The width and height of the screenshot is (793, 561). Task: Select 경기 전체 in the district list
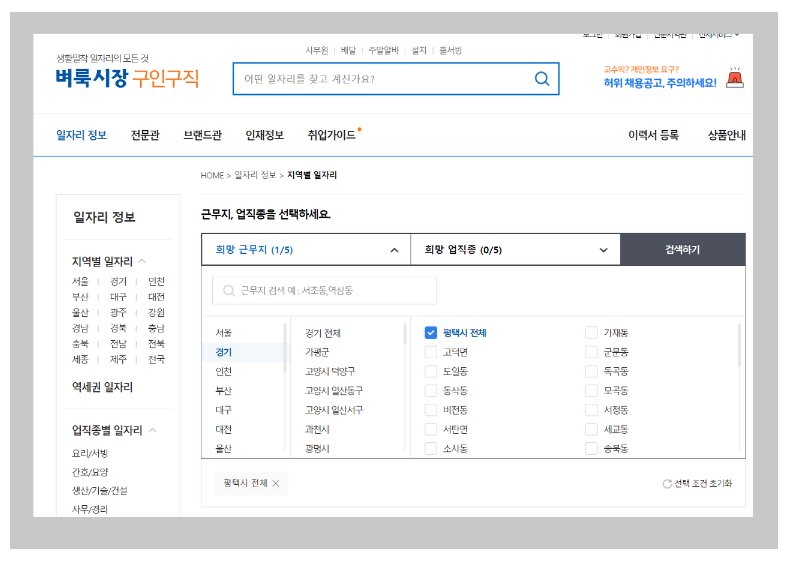coord(323,333)
